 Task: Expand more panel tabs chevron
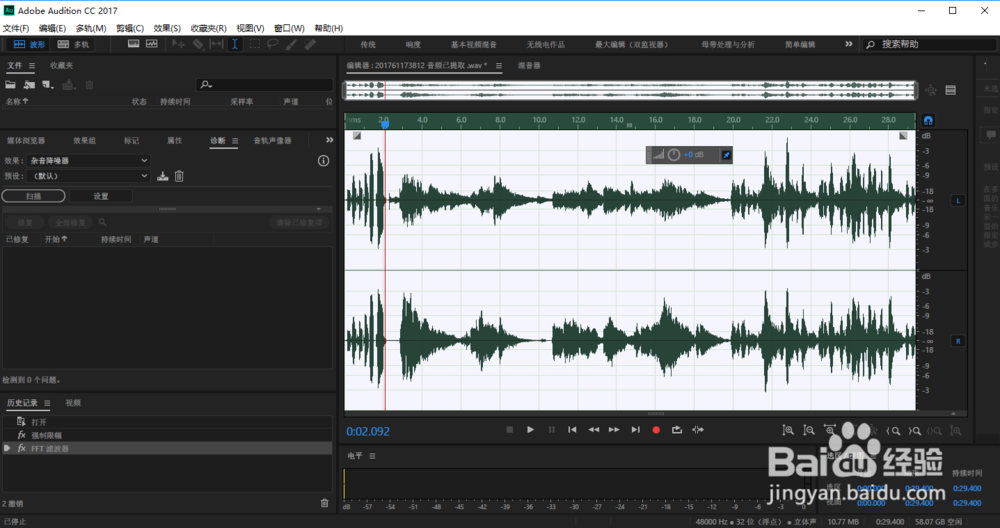329,140
